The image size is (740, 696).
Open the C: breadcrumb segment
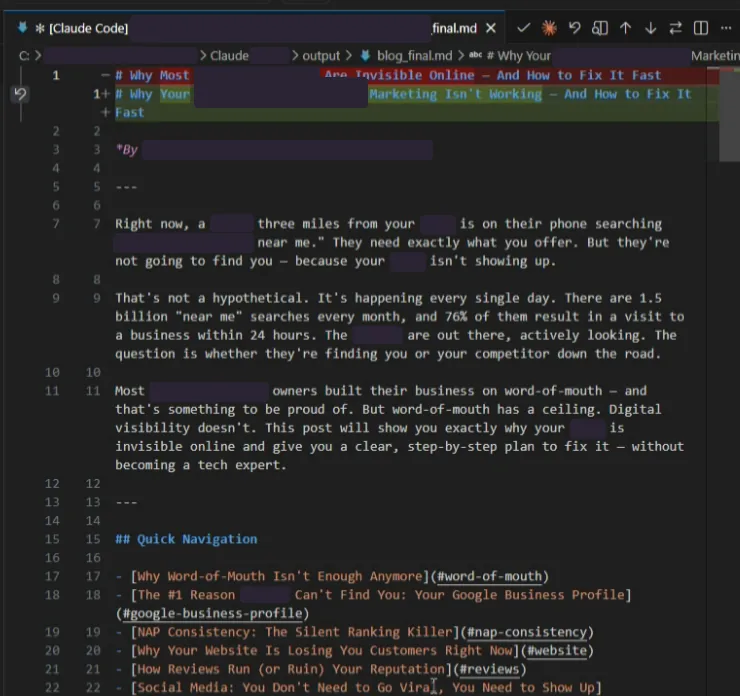[24, 56]
